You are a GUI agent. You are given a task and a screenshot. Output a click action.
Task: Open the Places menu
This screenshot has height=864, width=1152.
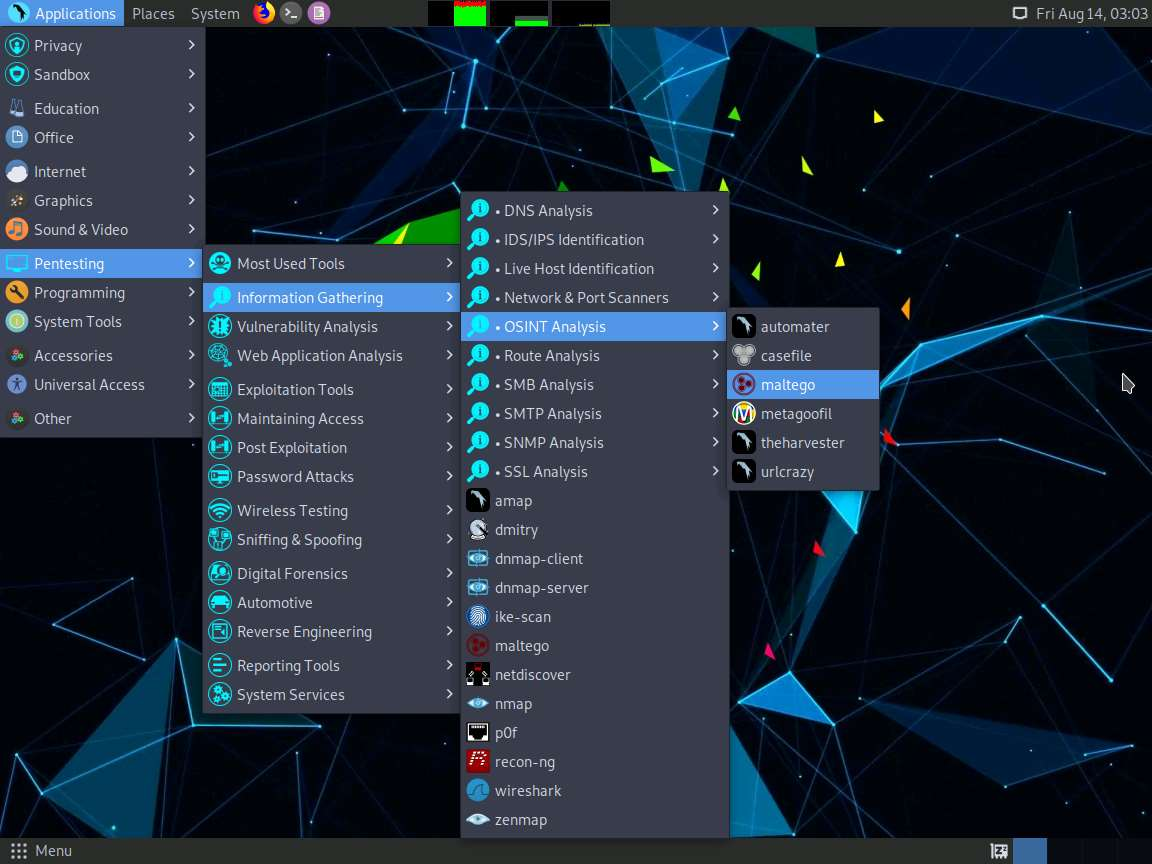(x=153, y=13)
